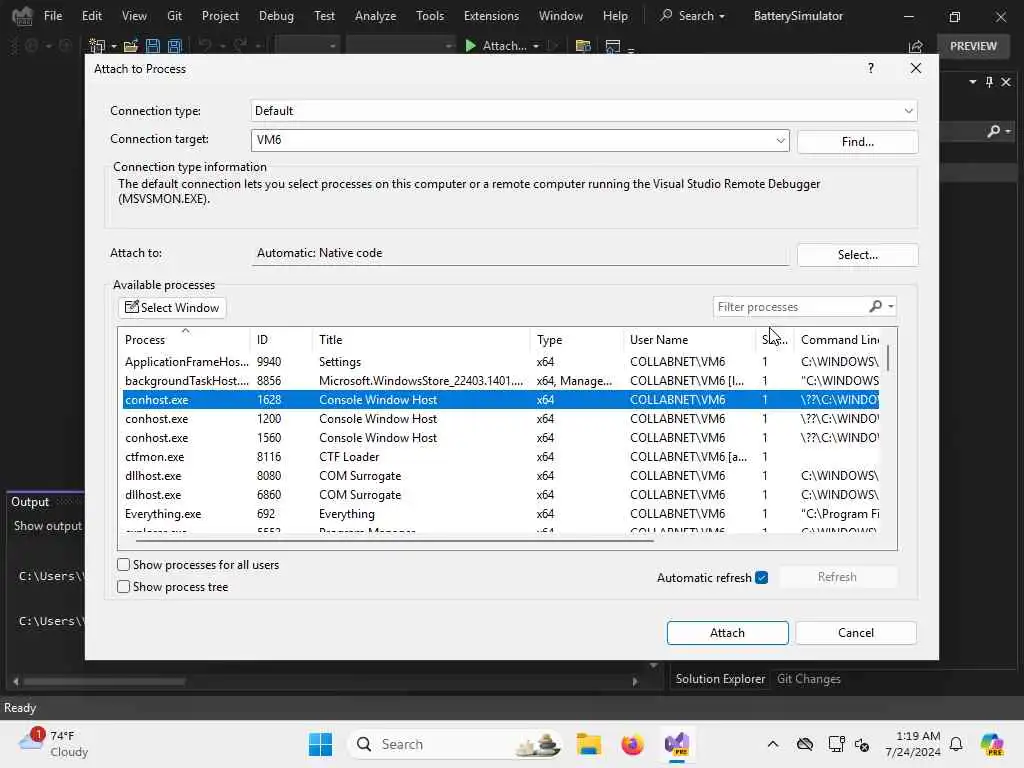Open side panel window position dropdown
This screenshot has width=1024, height=768.
[x=973, y=82]
